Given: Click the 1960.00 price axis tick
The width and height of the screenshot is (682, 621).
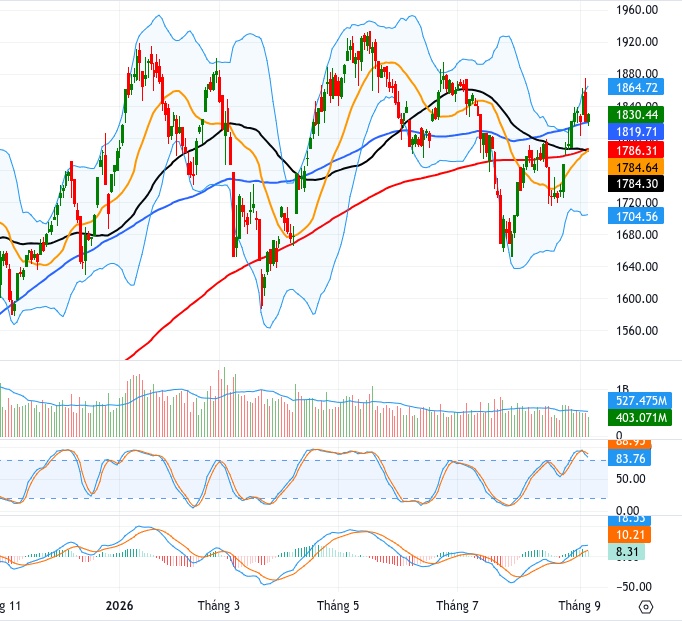Looking at the screenshot, I should (x=637, y=10).
